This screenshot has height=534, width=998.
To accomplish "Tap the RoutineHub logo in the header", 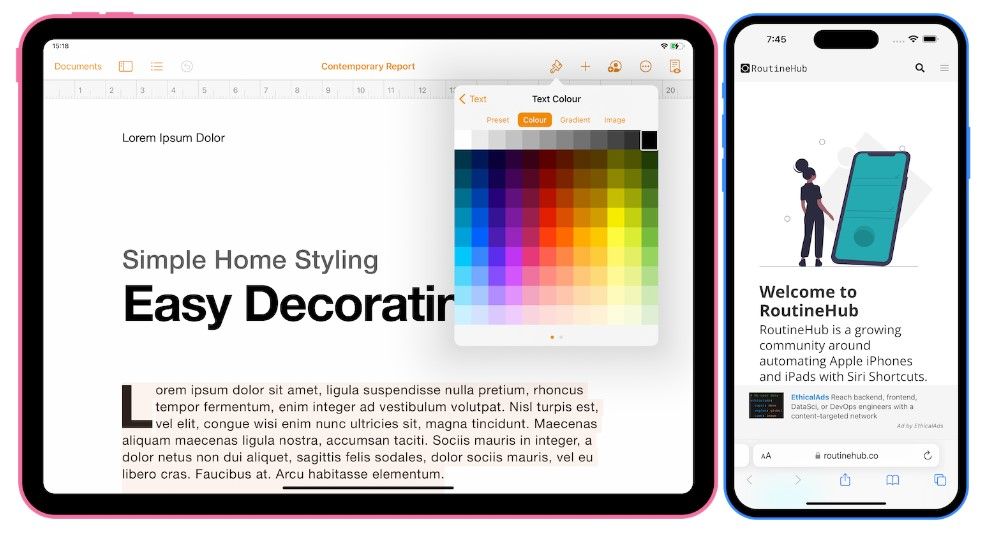I will coord(774,68).
